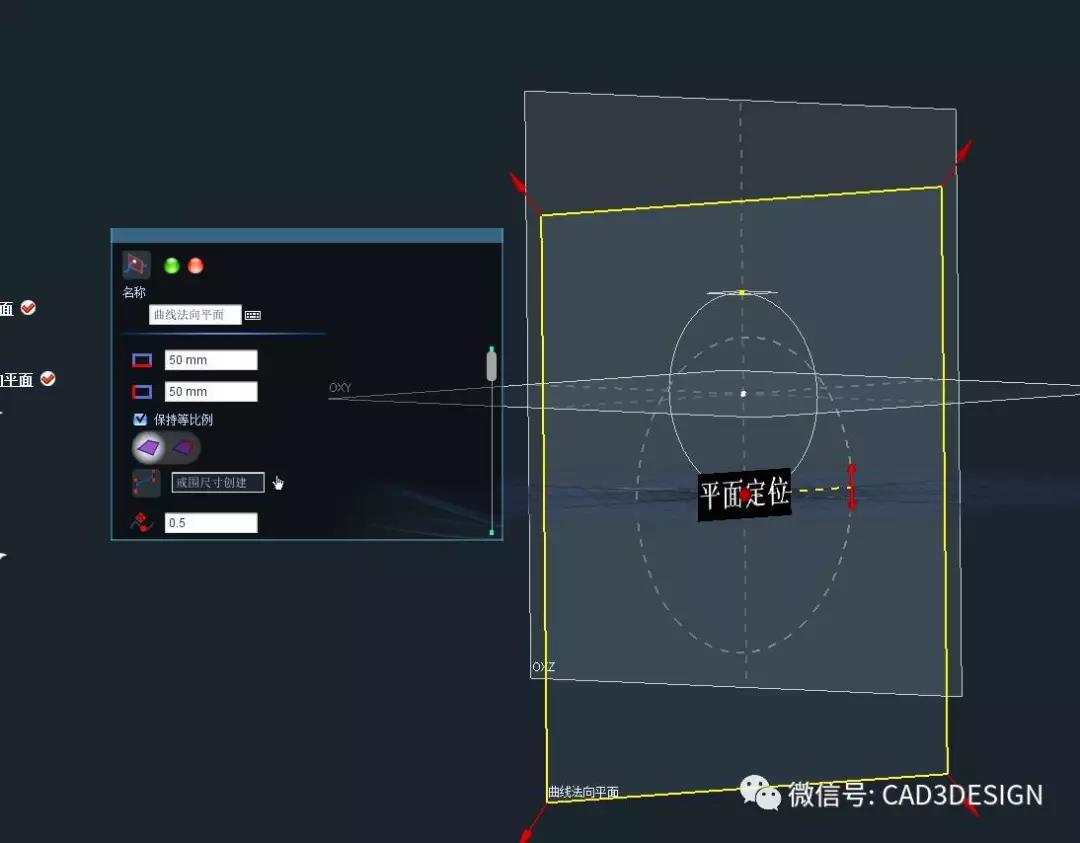Click the plane tool icon above 名称
The height and width of the screenshot is (843, 1080).
click(x=136, y=265)
